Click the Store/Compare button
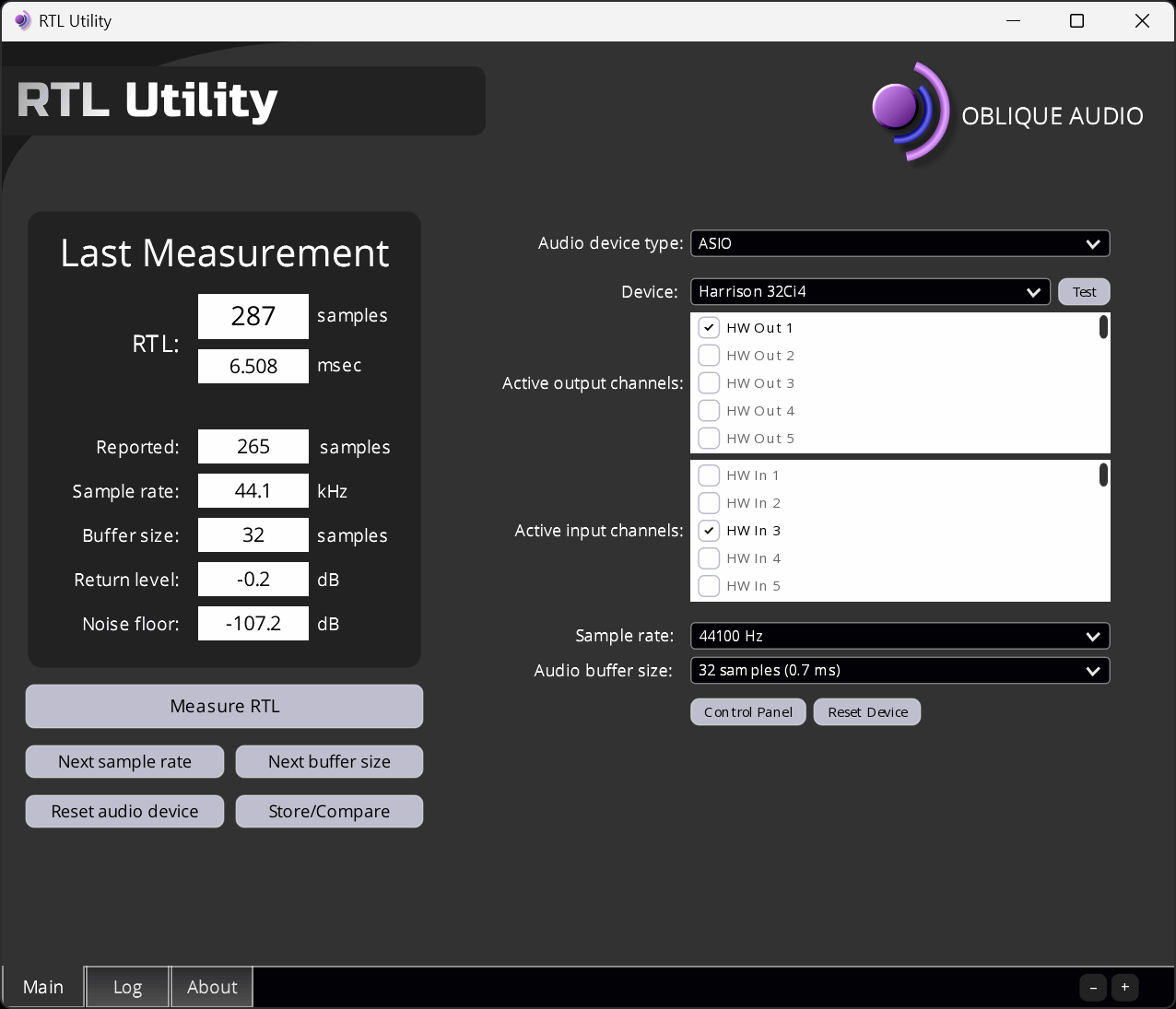The width and height of the screenshot is (1176, 1009). (x=329, y=811)
